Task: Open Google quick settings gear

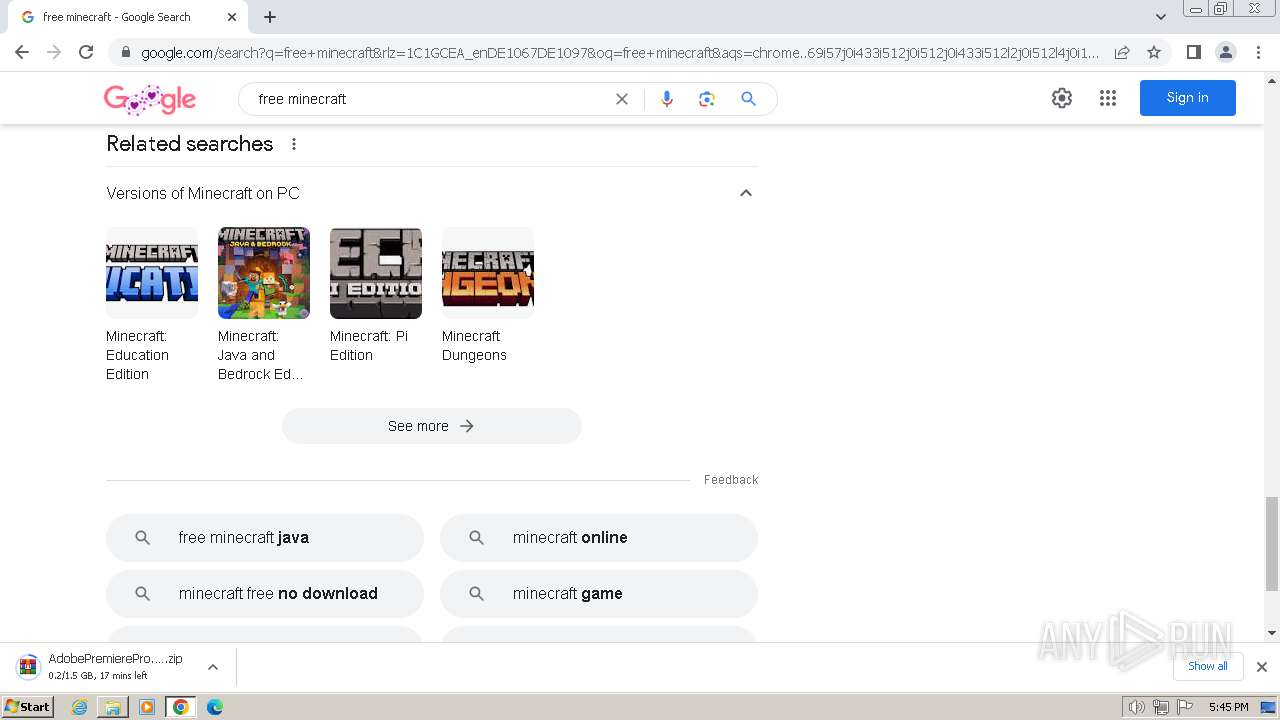Action: [1062, 98]
